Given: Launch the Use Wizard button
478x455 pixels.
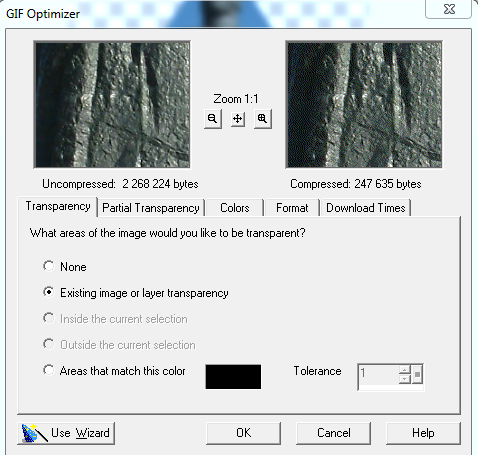Looking at the screenshot, I should [x=66, y=433].
